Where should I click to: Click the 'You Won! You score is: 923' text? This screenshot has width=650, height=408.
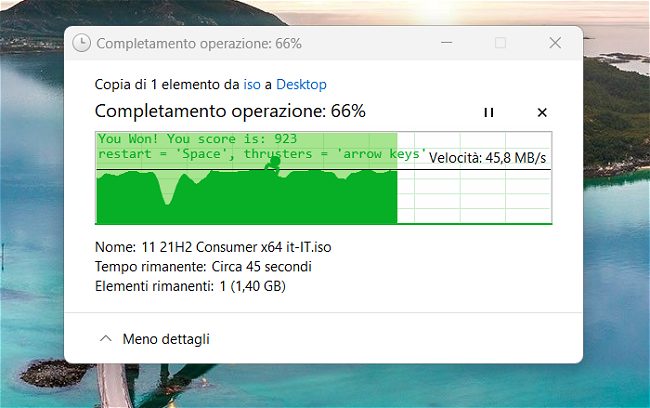(197, 138)
